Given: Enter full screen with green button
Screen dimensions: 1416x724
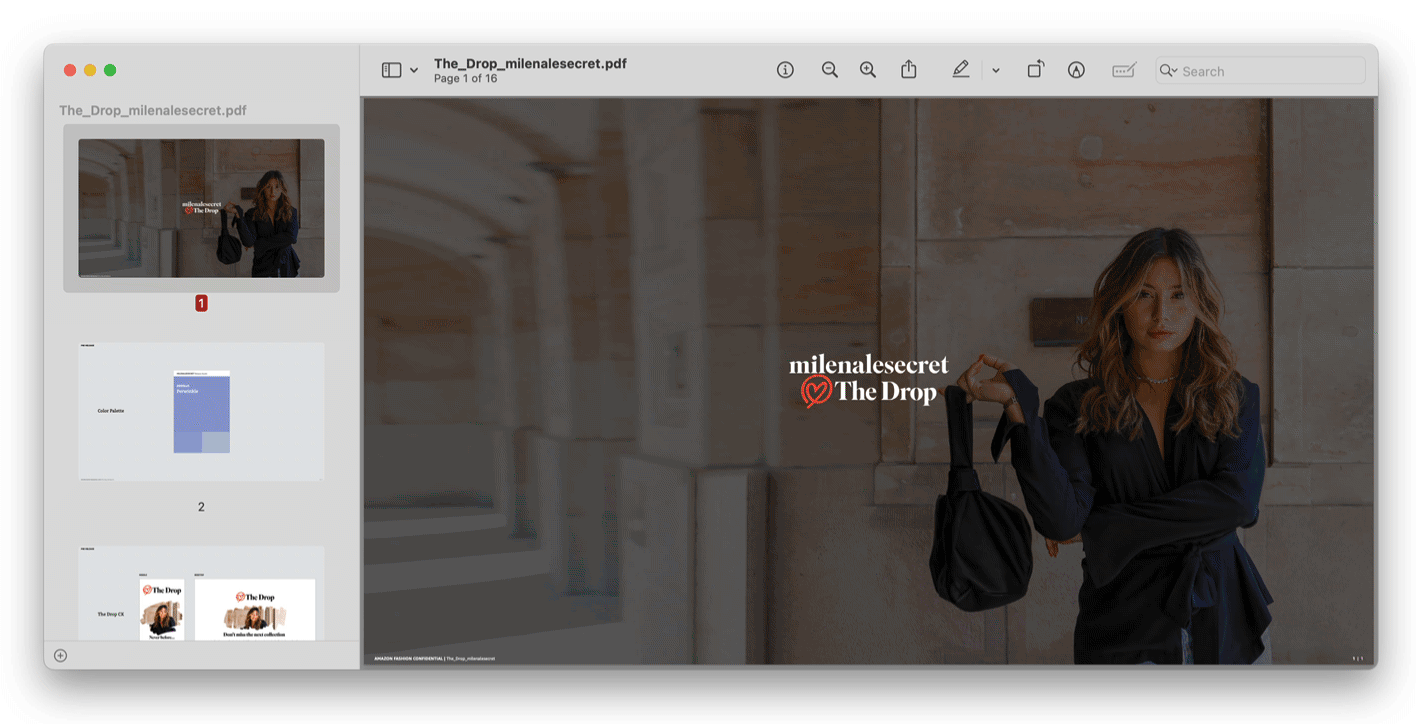Looking at the screenshot, I should click(110, 70).
